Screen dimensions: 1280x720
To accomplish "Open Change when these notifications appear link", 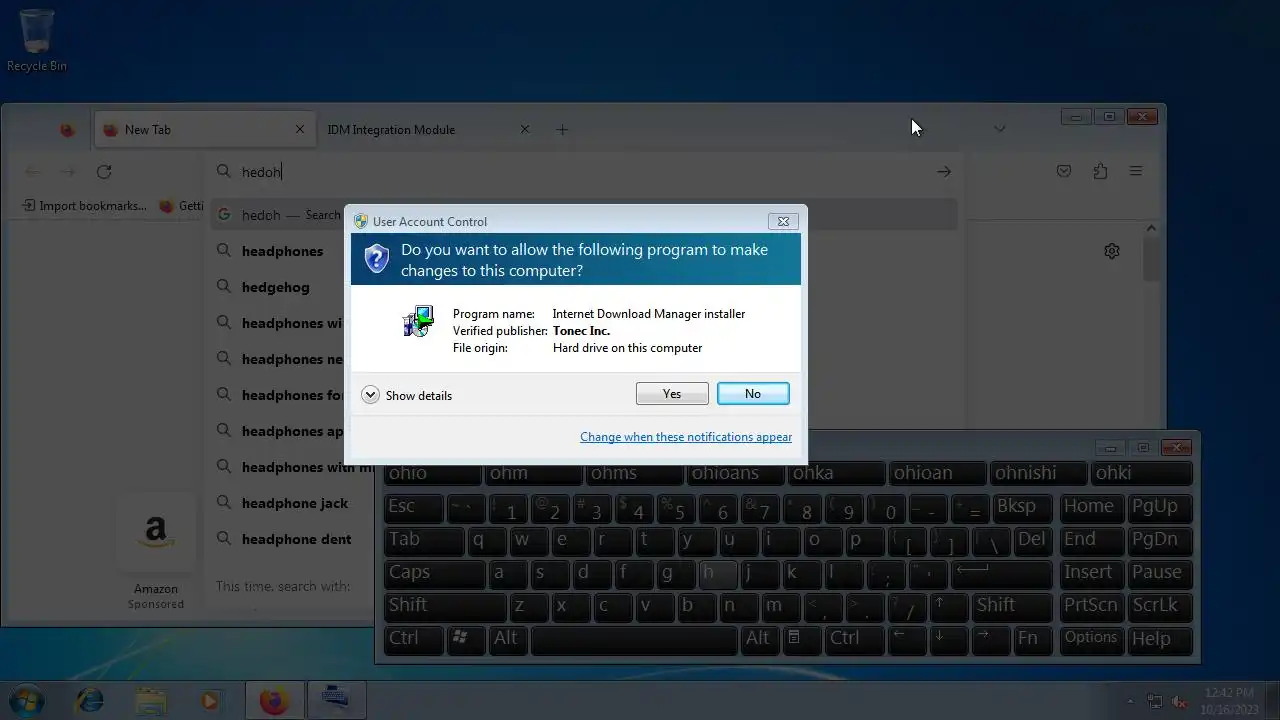I will [686, 437].
